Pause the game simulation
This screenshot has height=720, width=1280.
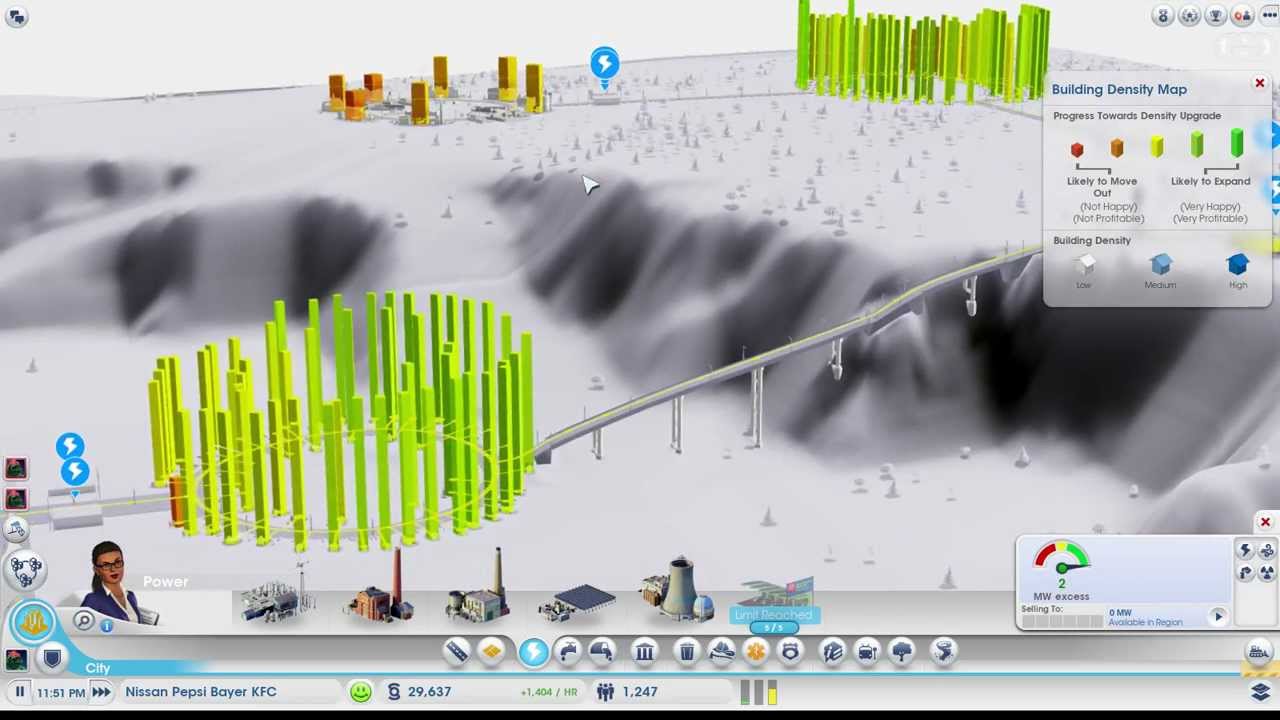(x=19, y=691)
